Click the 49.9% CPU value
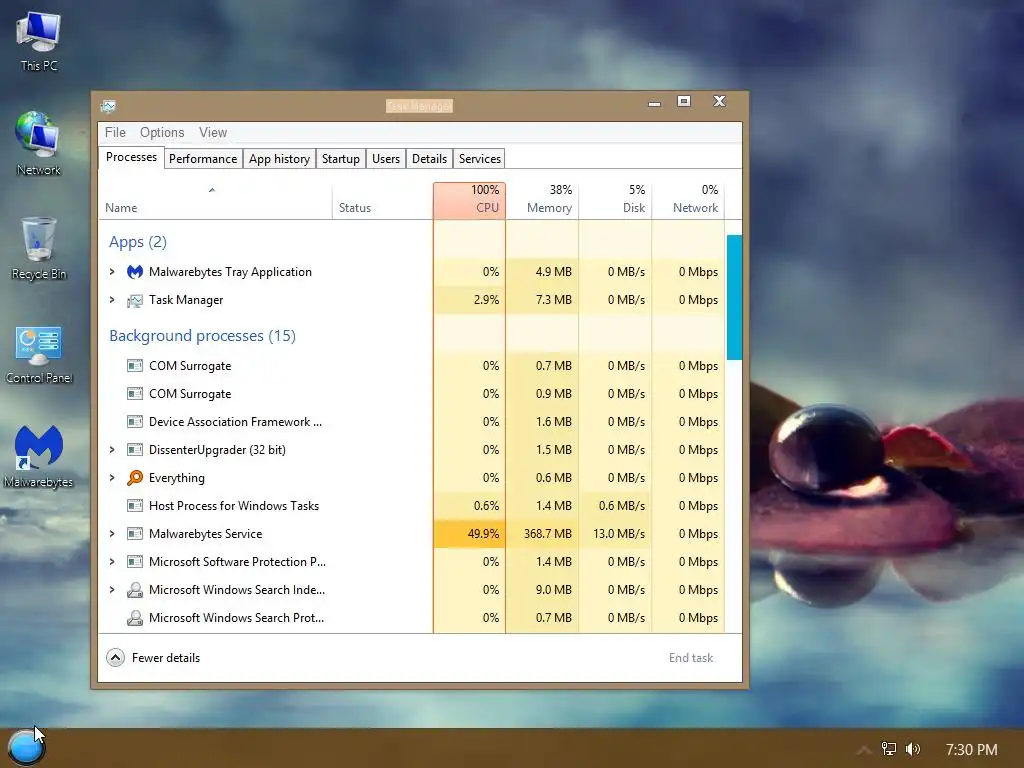The image size is (1024, 768). [483, 534]
